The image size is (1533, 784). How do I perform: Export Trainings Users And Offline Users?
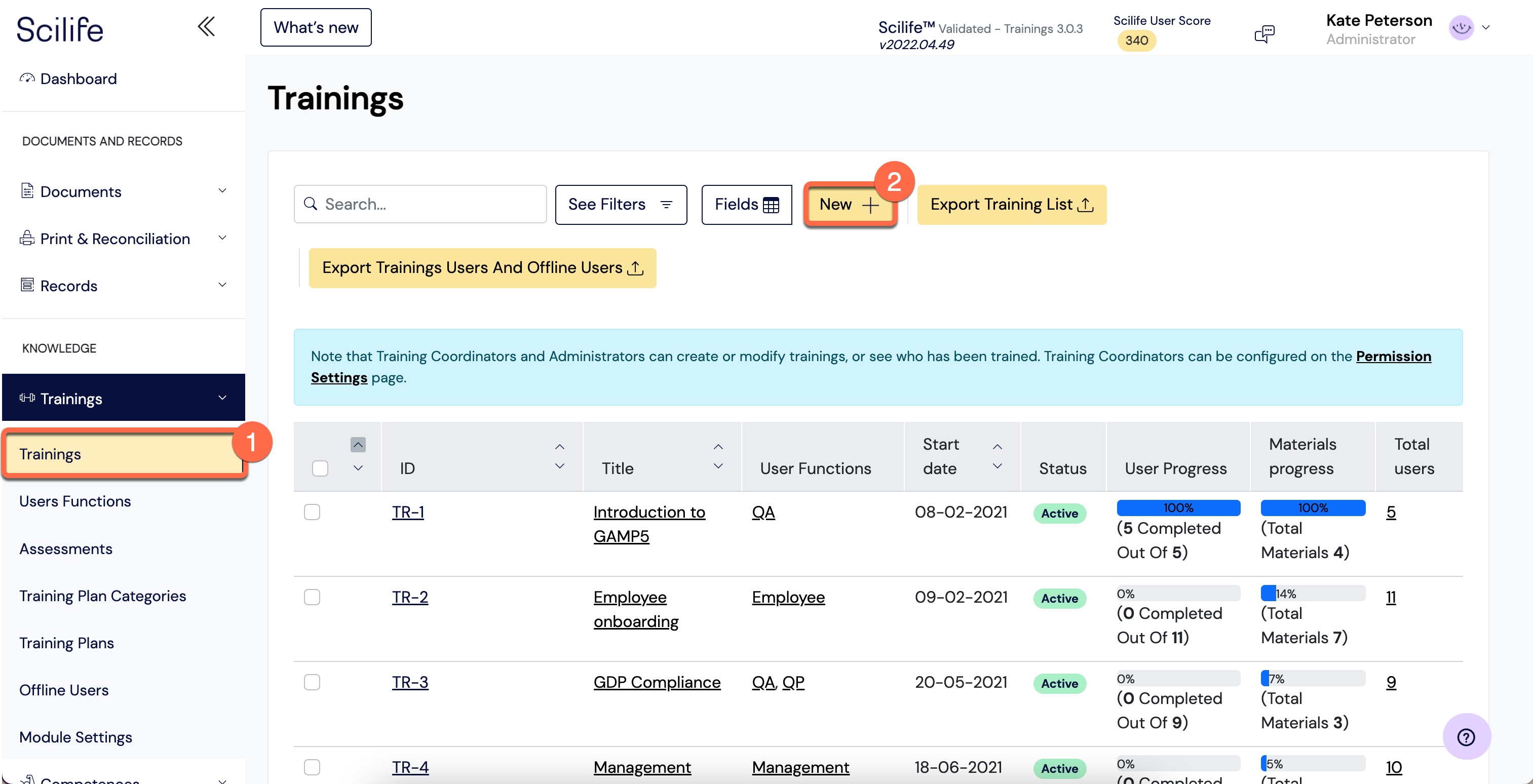point(482,268)
